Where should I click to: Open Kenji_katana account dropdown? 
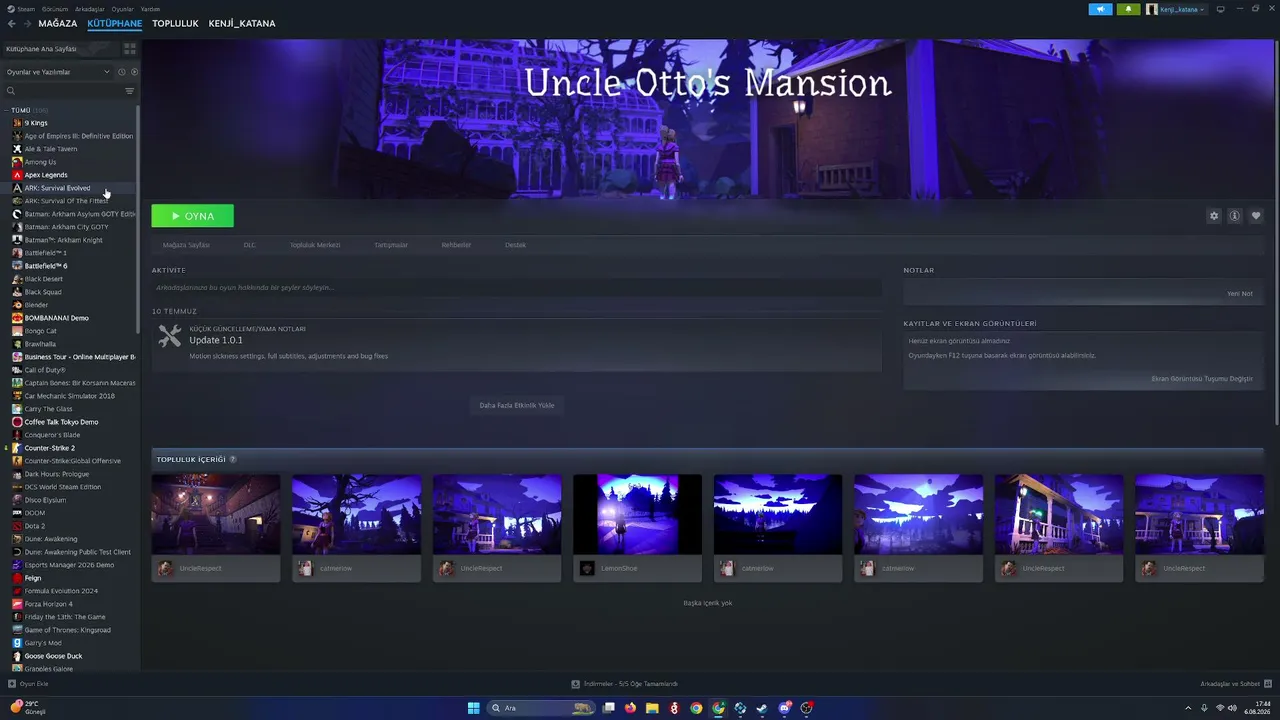pyautogui.click(x=1176, y=9)
